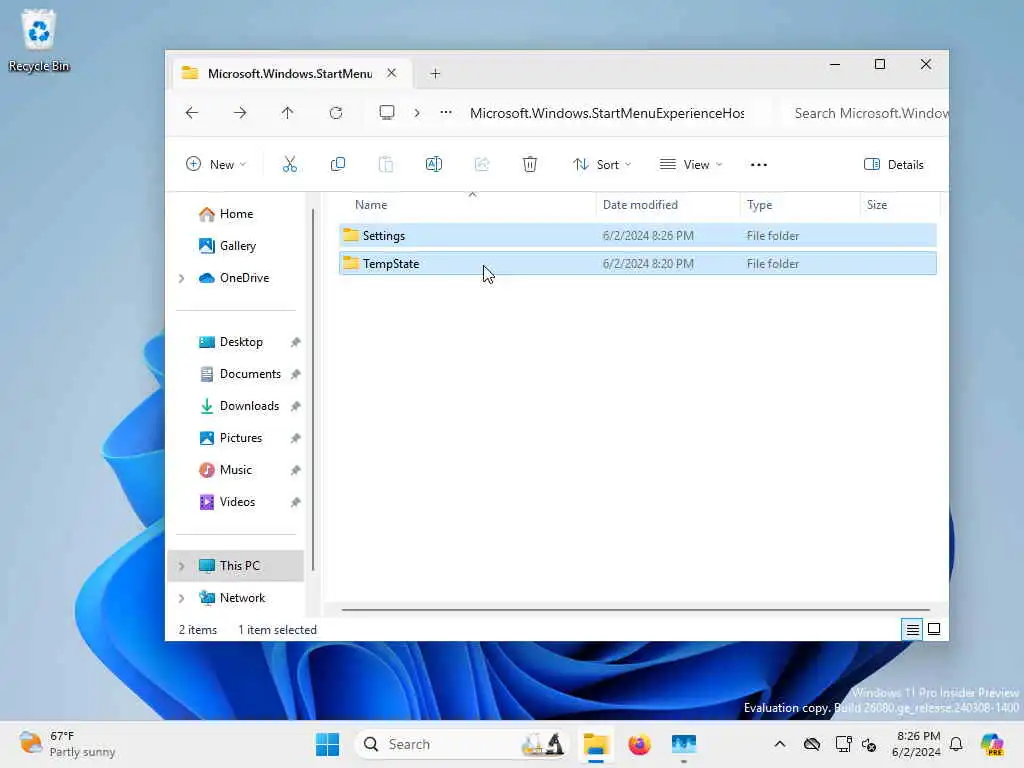Sort by Date modified column header
This screenshot has height=768, width=1024.
pyautogui.click(x=640, y=204)
